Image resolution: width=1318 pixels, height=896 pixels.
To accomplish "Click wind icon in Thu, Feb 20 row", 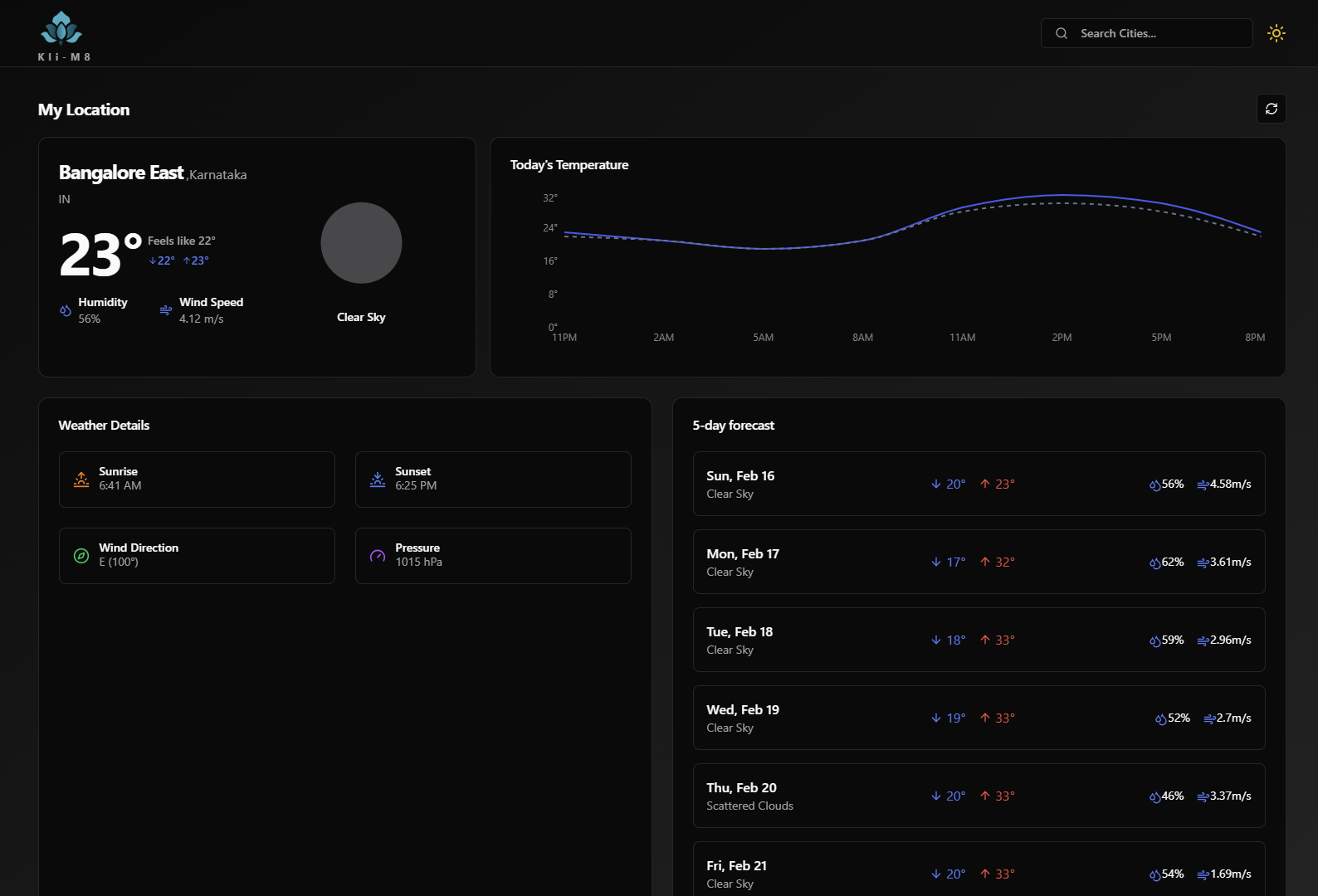I will (x=1203, y=796).
